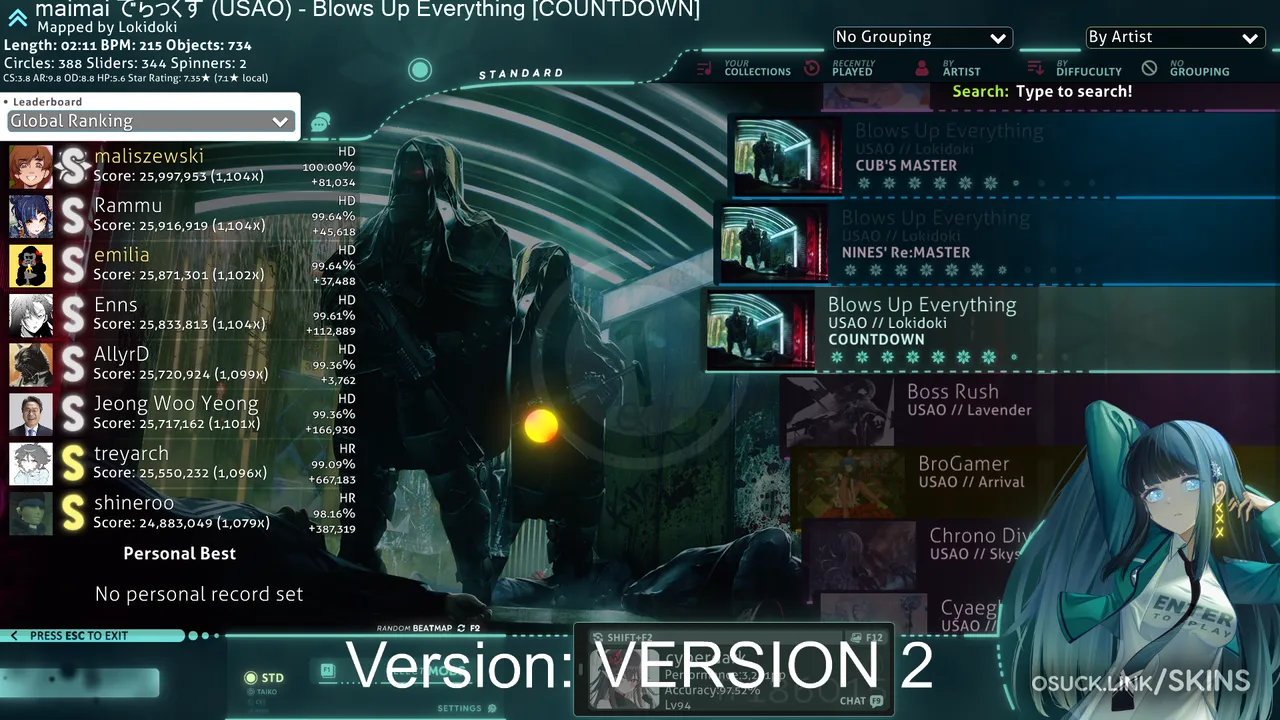Select the BroGamer USAO // Arrival beatmap card
This screenshot has width=1280, height=720.
pos(940,483)
